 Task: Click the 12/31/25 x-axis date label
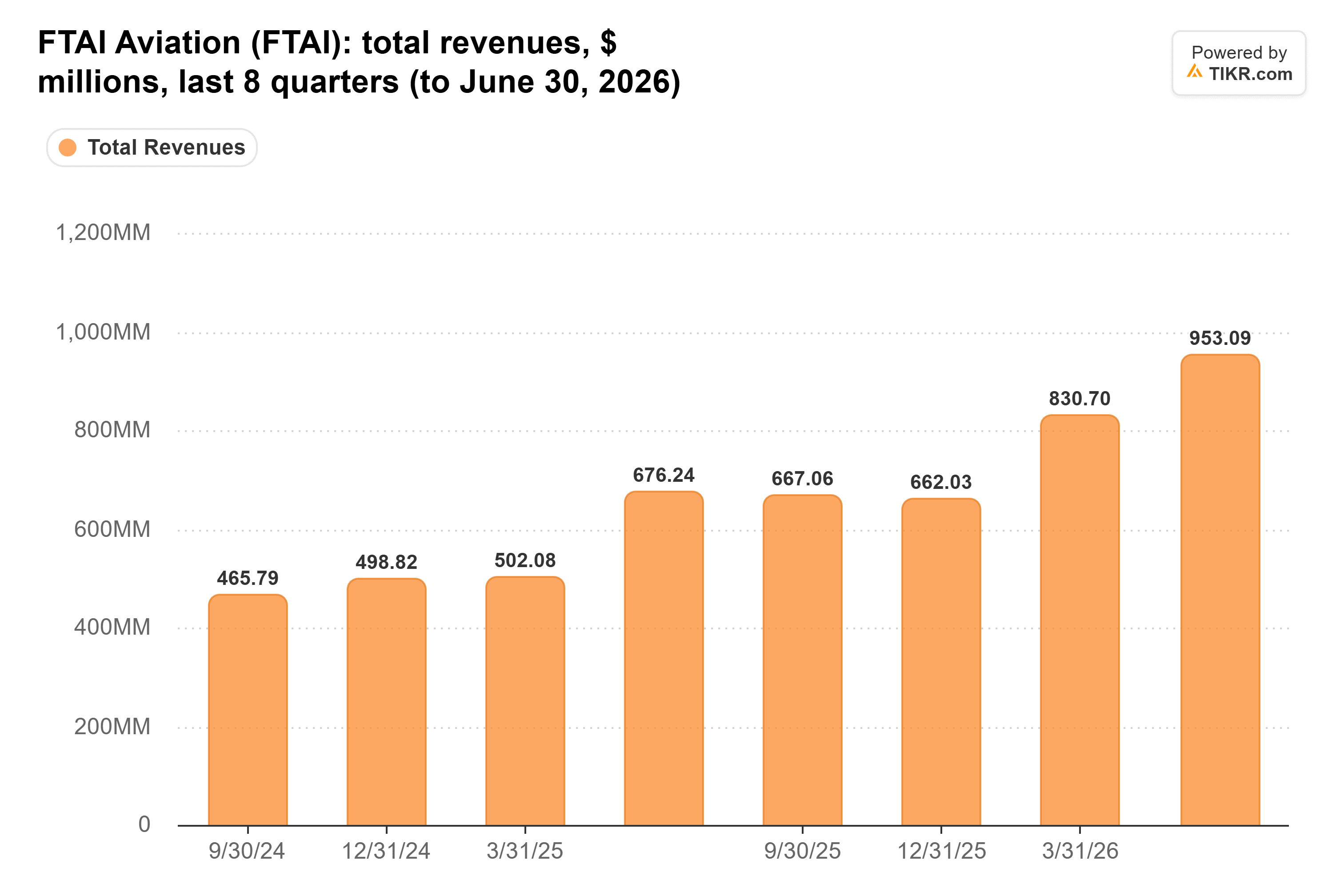tap(942, 852)
